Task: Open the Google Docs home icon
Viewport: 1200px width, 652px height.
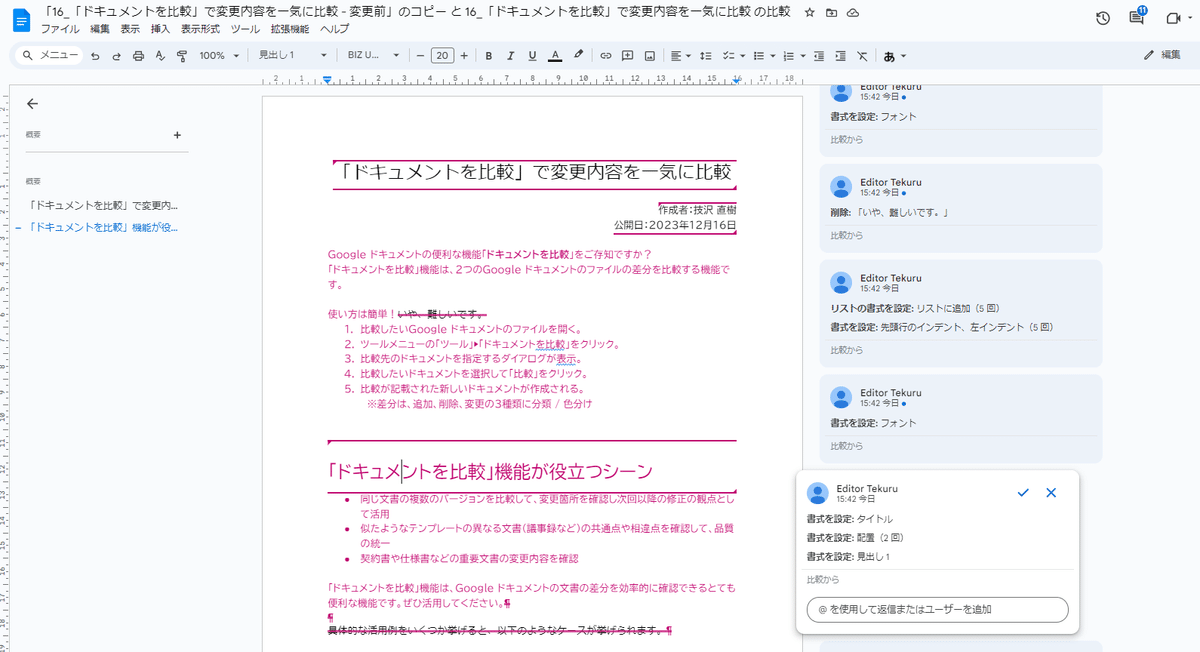Action: (x=22, y=19)
